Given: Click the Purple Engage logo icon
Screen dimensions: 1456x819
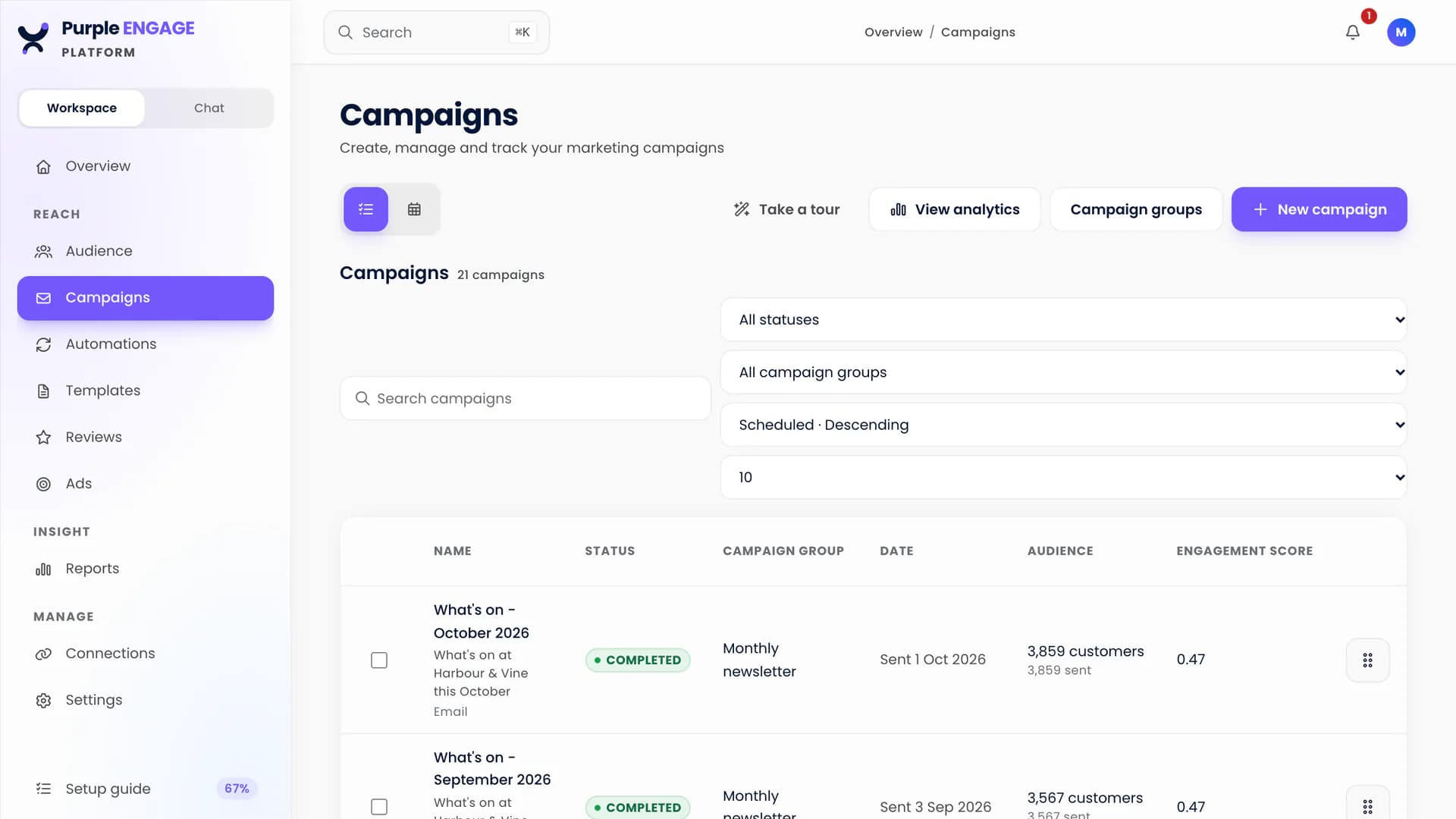Looking at the screenshot, I should [x=33, y=38].
